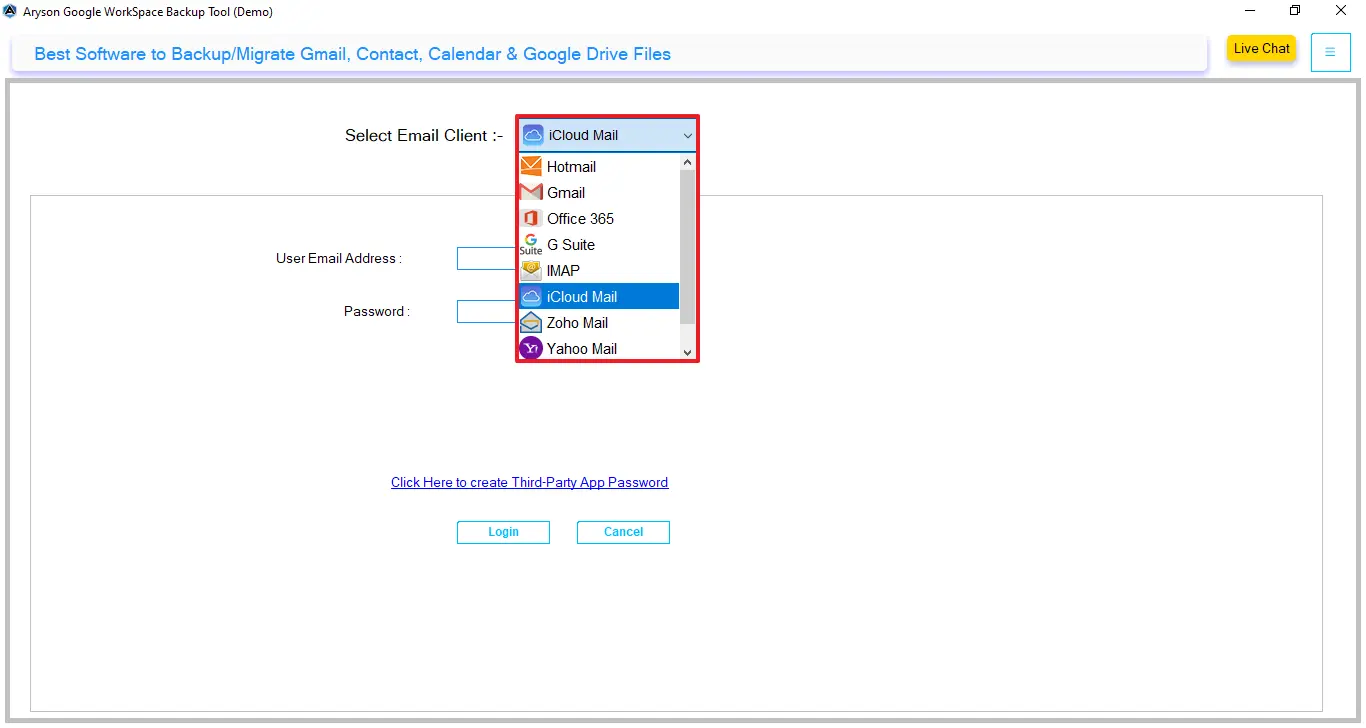The height and width of the screenshot is (728, 1366).
Task: Choose the Office 365 icon
Action: point(530,218)
